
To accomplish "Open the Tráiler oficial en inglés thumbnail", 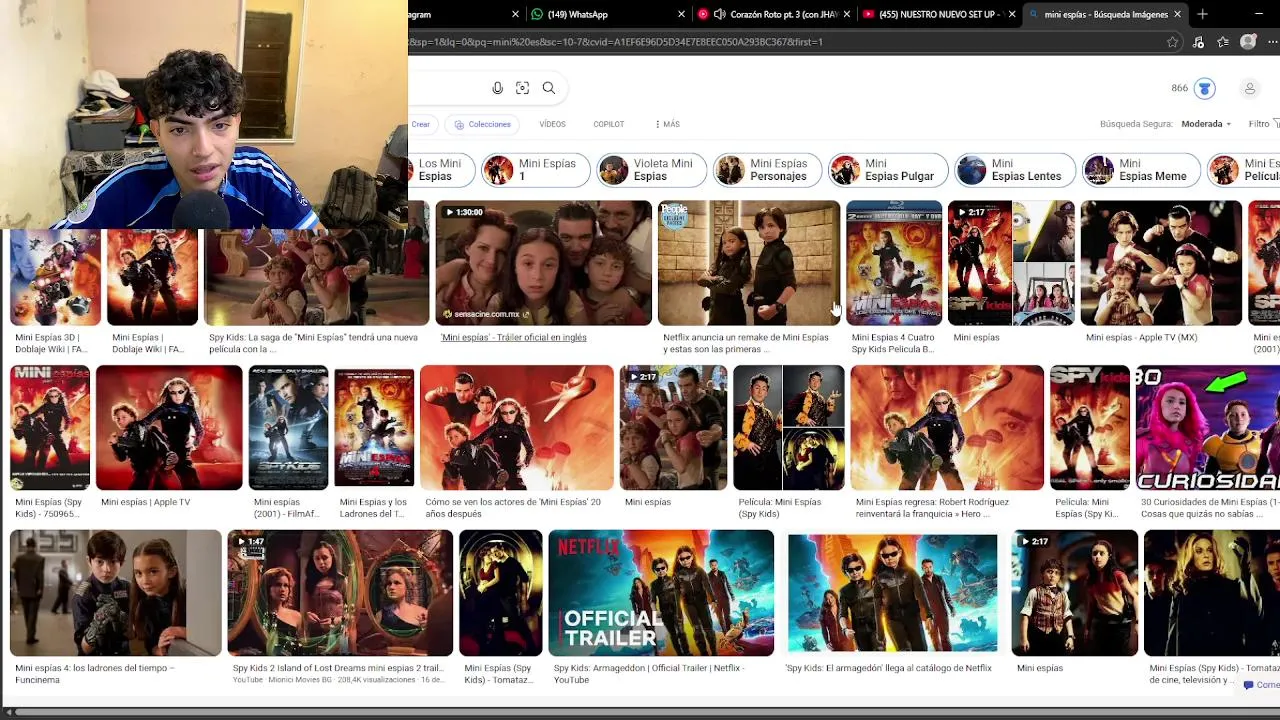I will click(x=543, y=263).
